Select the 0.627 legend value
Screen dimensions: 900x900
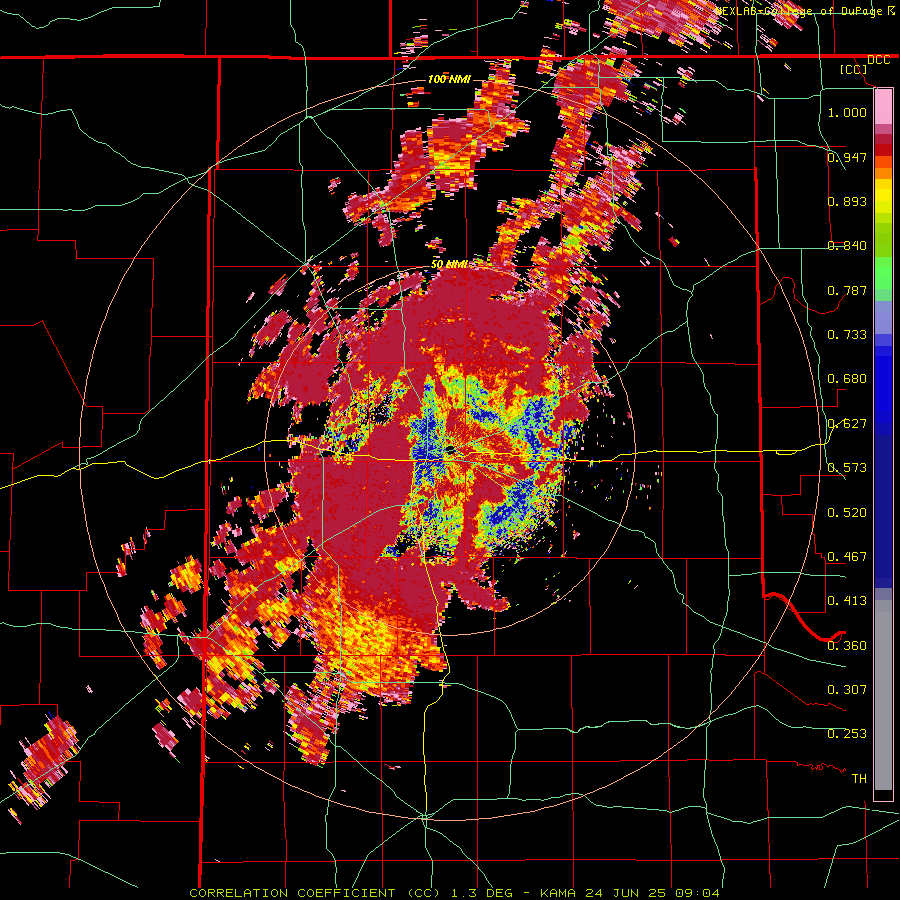click(847, 424)
